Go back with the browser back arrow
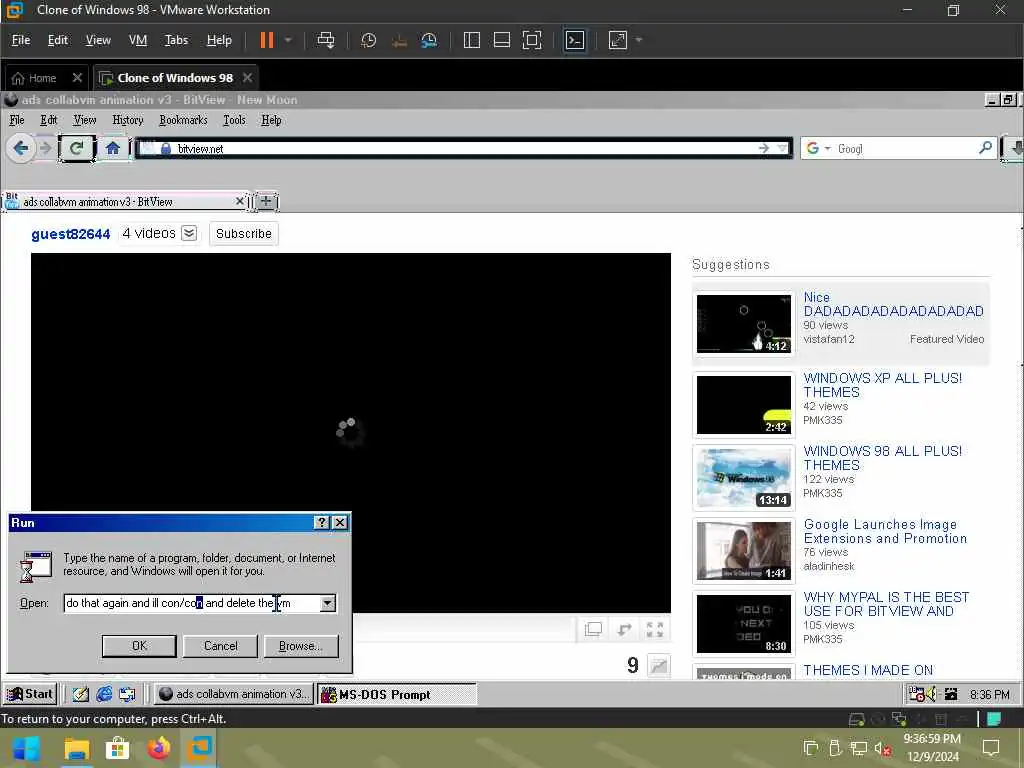Viewport: 1024px width, 768px height. coord(20,148)
